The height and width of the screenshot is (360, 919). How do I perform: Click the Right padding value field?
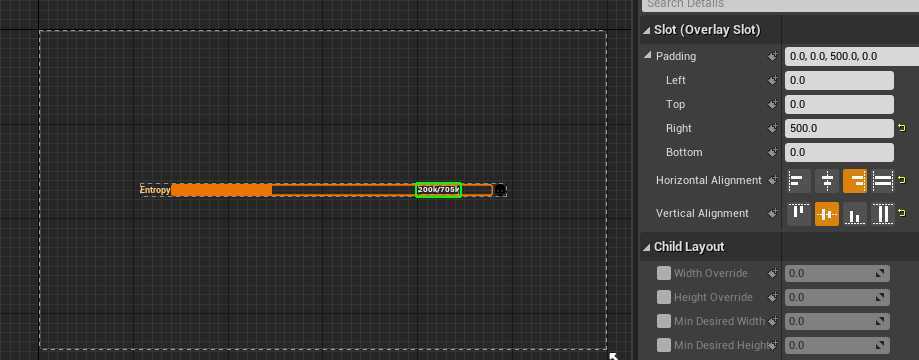(x=839, y=128)
